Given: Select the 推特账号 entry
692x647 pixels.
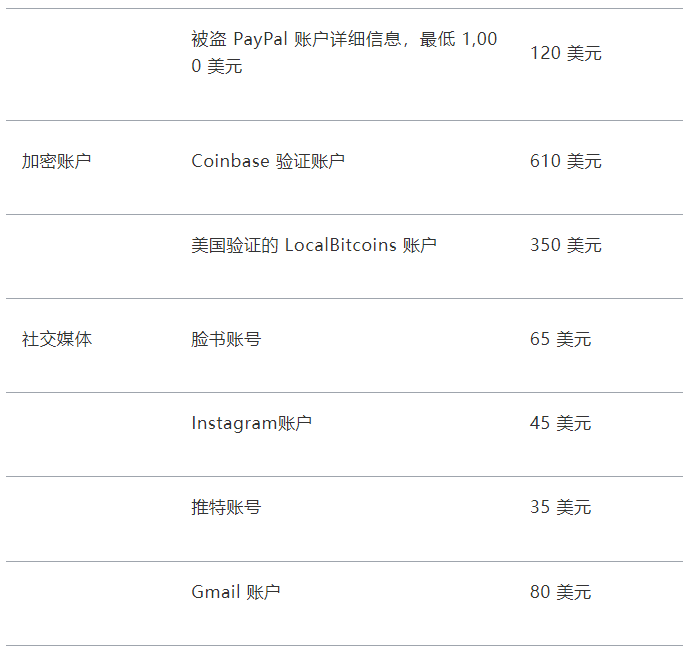Looking at the screenshot, I should 226,507.
